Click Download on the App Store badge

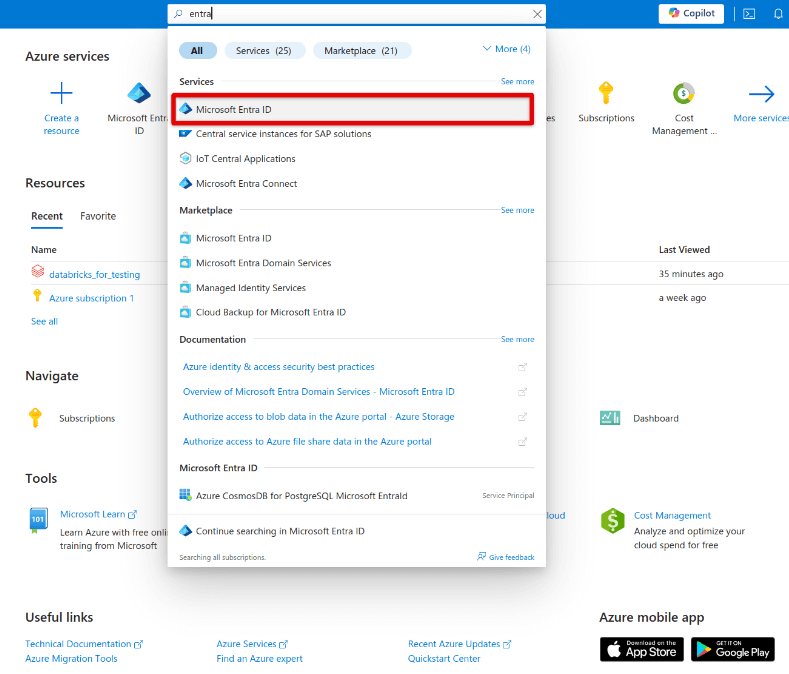[x=642, y=649]
